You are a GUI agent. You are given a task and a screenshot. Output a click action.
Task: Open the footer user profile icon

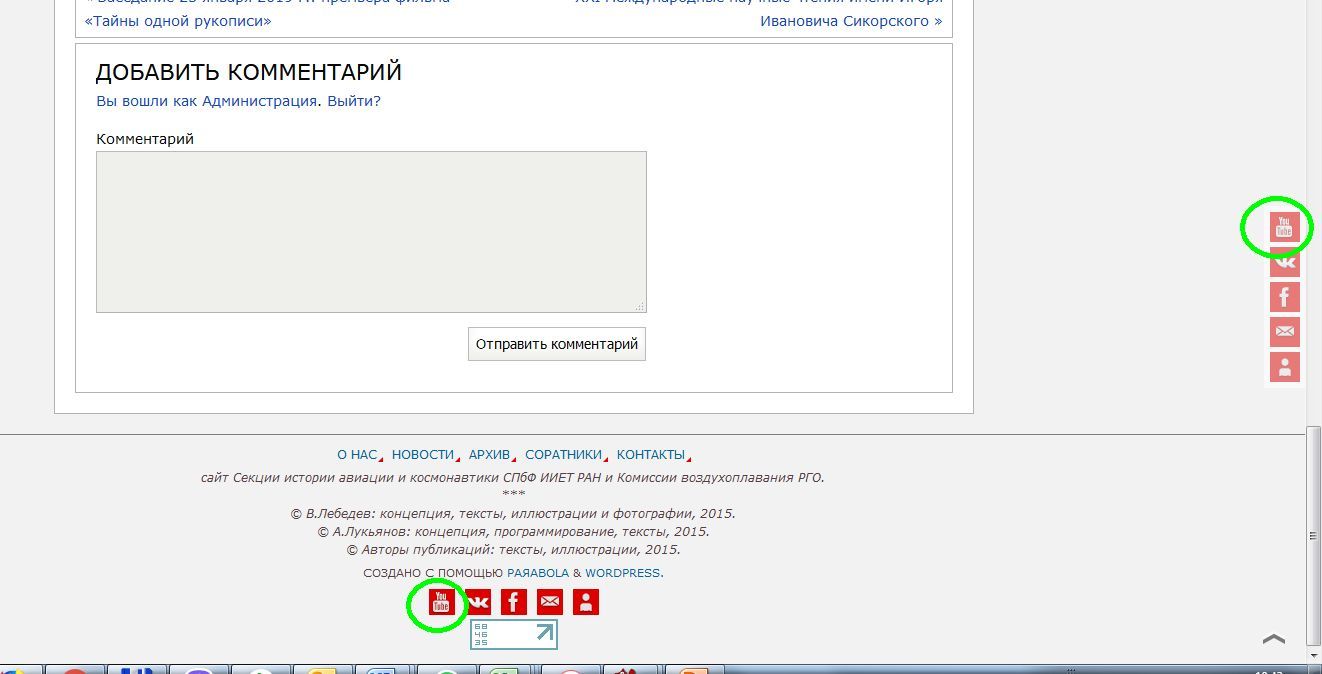(x=586, y=602)
